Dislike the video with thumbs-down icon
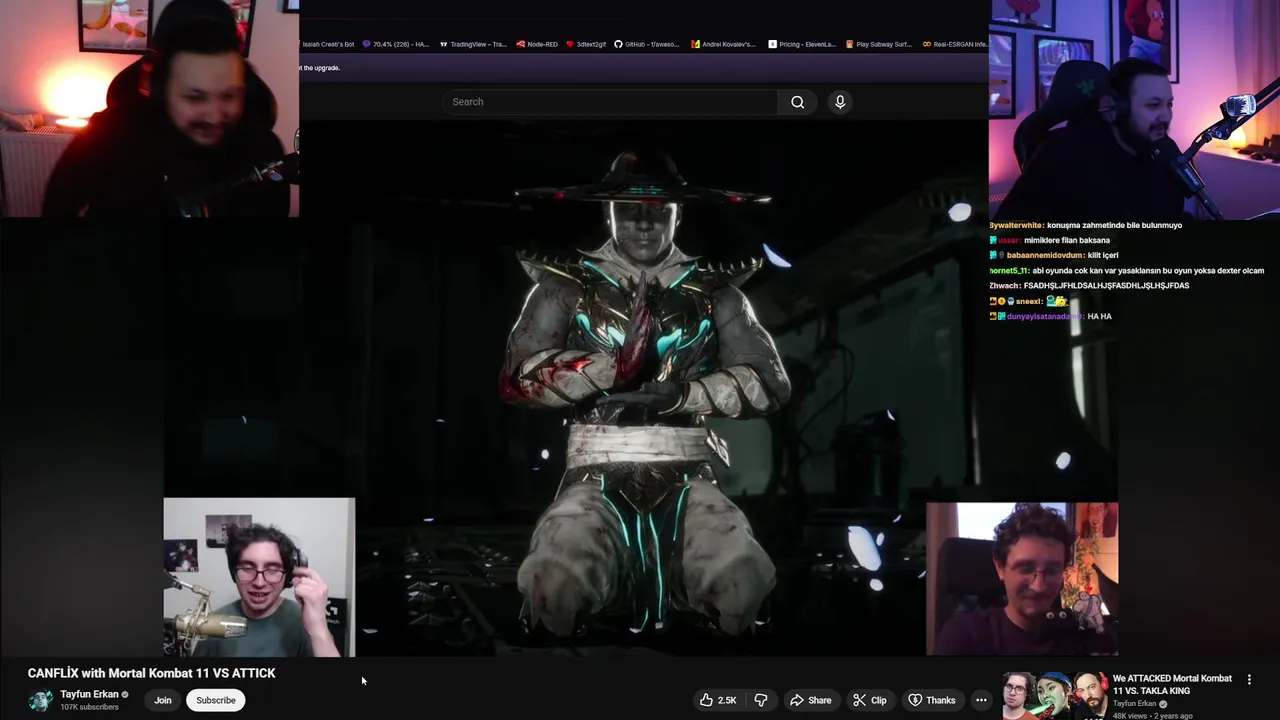Screen dimensions: 1280x720 pos(761,700)
